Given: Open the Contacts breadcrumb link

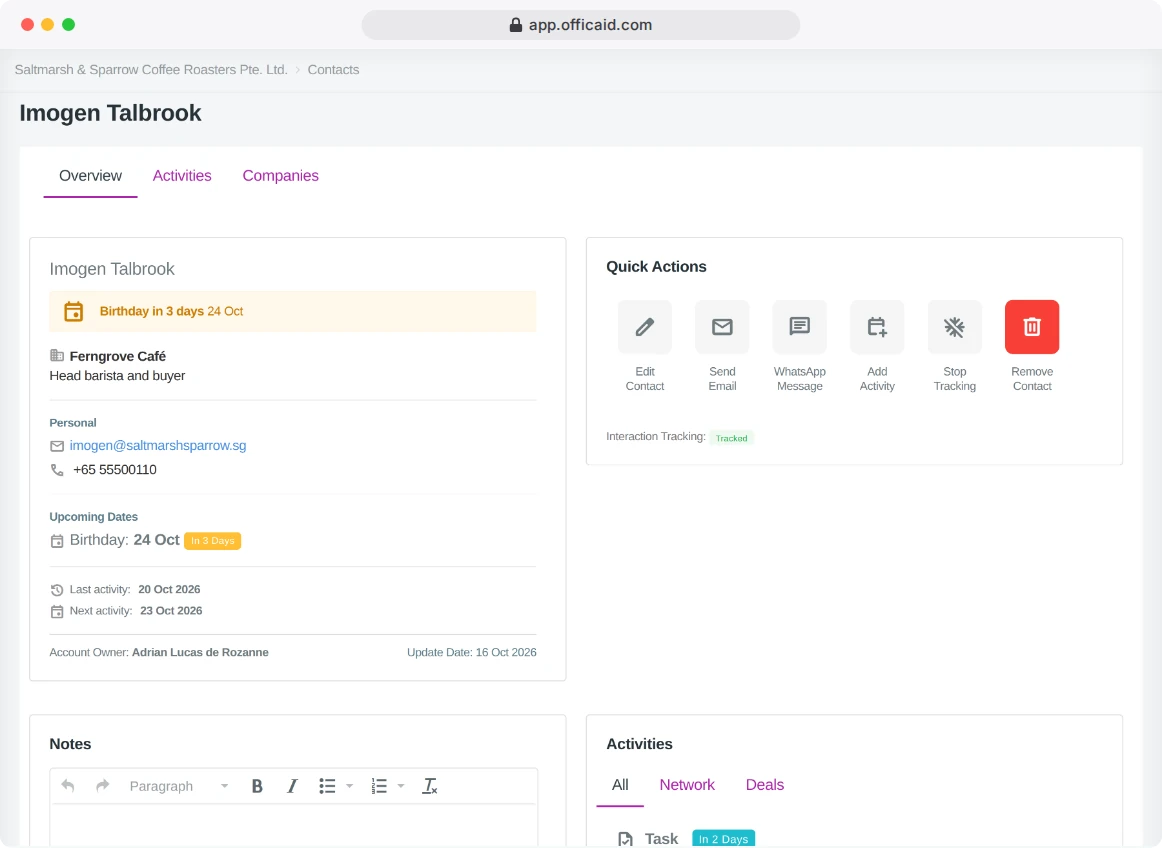Looking at the screenshot, I should 333,70.
